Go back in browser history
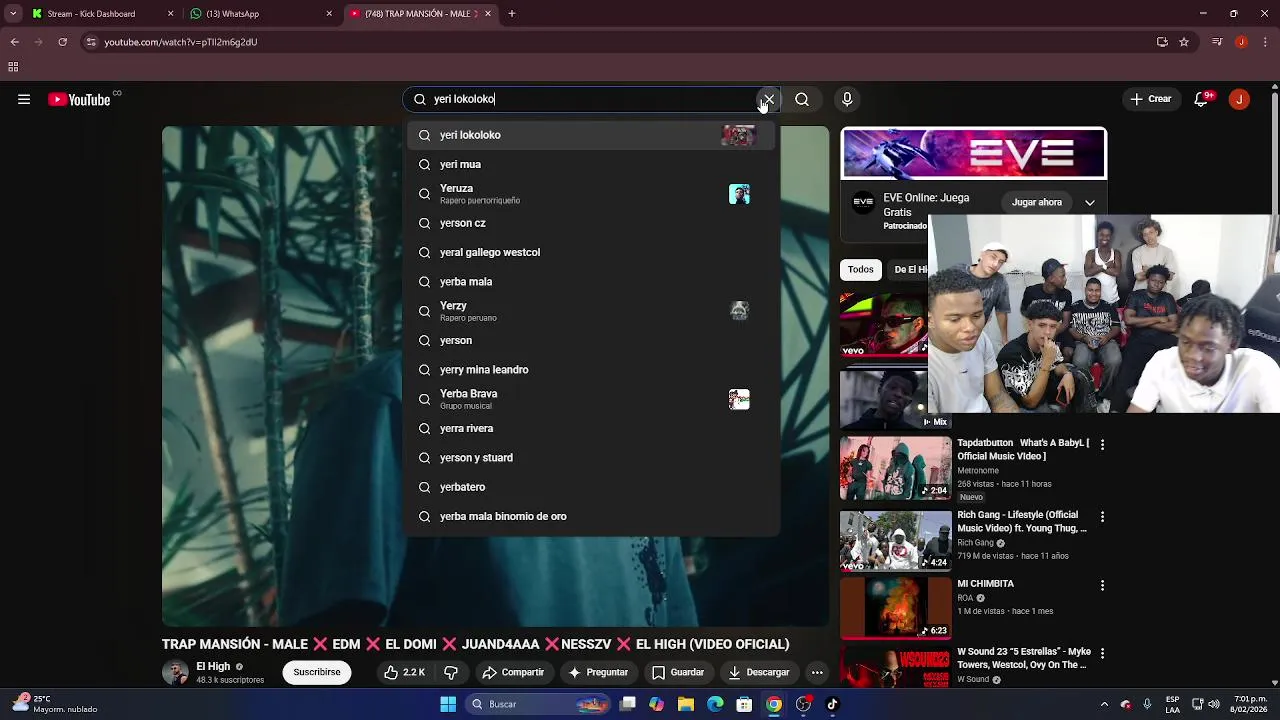The height and width of the screenshot is (720, 1280). [x=14, y=42]
